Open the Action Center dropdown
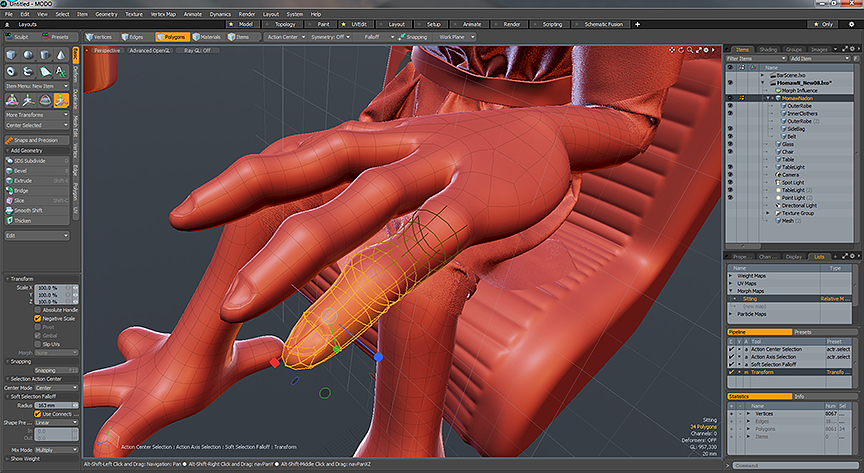Viewport: 864px width, 473px height. pos(284,37)
